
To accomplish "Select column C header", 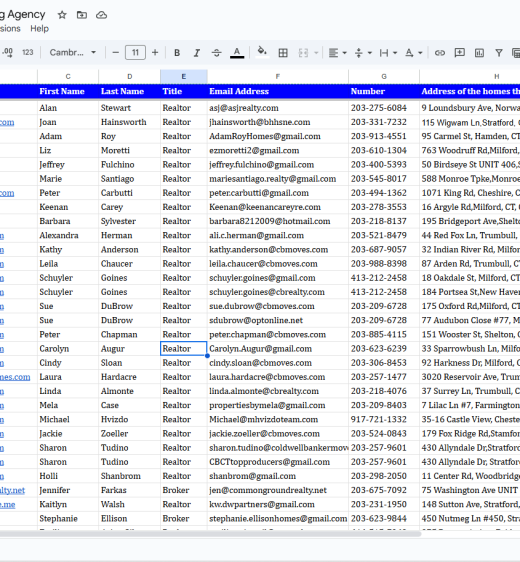I will coord(68,76).
